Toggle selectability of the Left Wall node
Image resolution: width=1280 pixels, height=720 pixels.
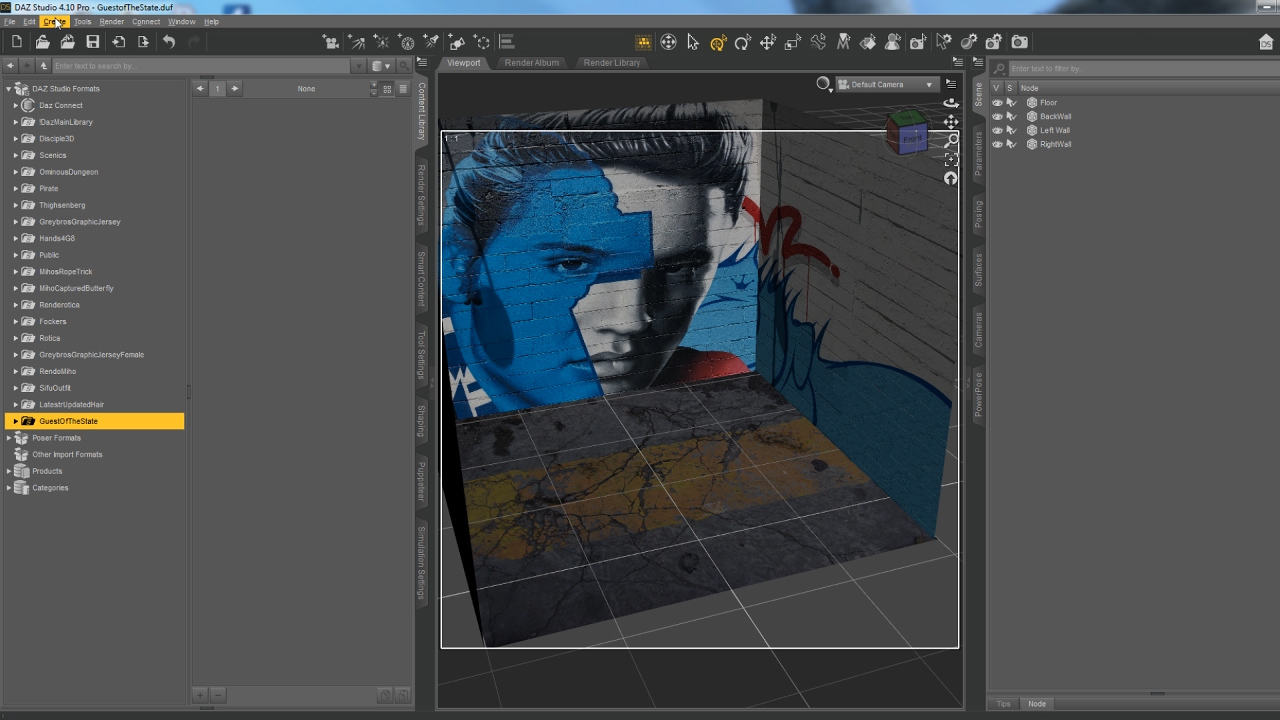point(1011,131)
